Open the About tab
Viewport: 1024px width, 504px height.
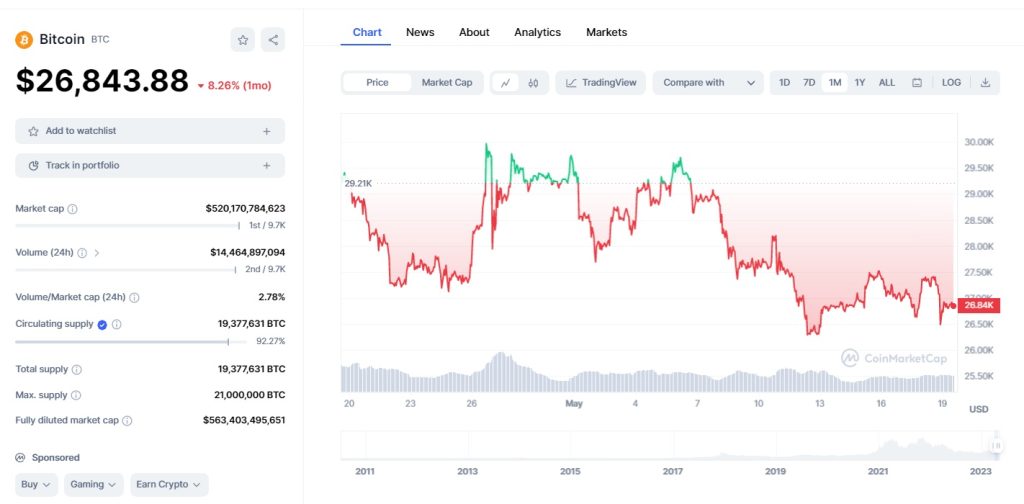pyautogui.click(x=474, y=32)
